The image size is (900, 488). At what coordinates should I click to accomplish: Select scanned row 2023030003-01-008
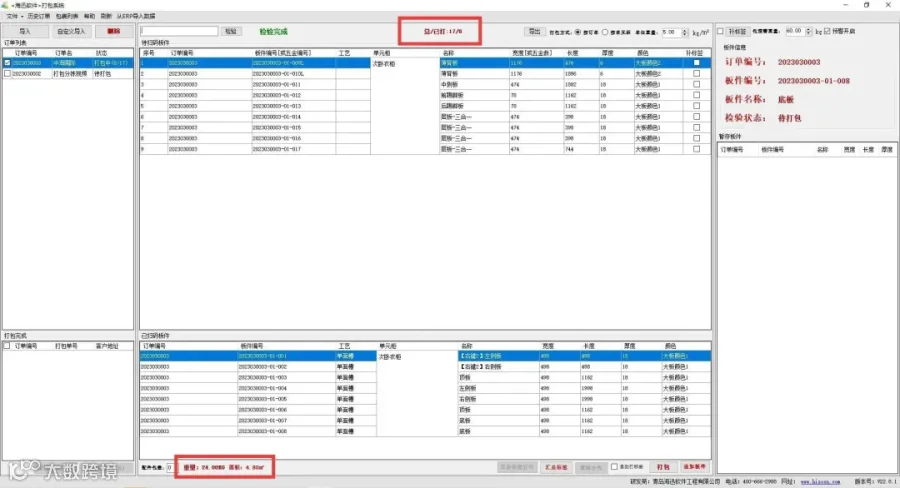(x=425, y=431)
